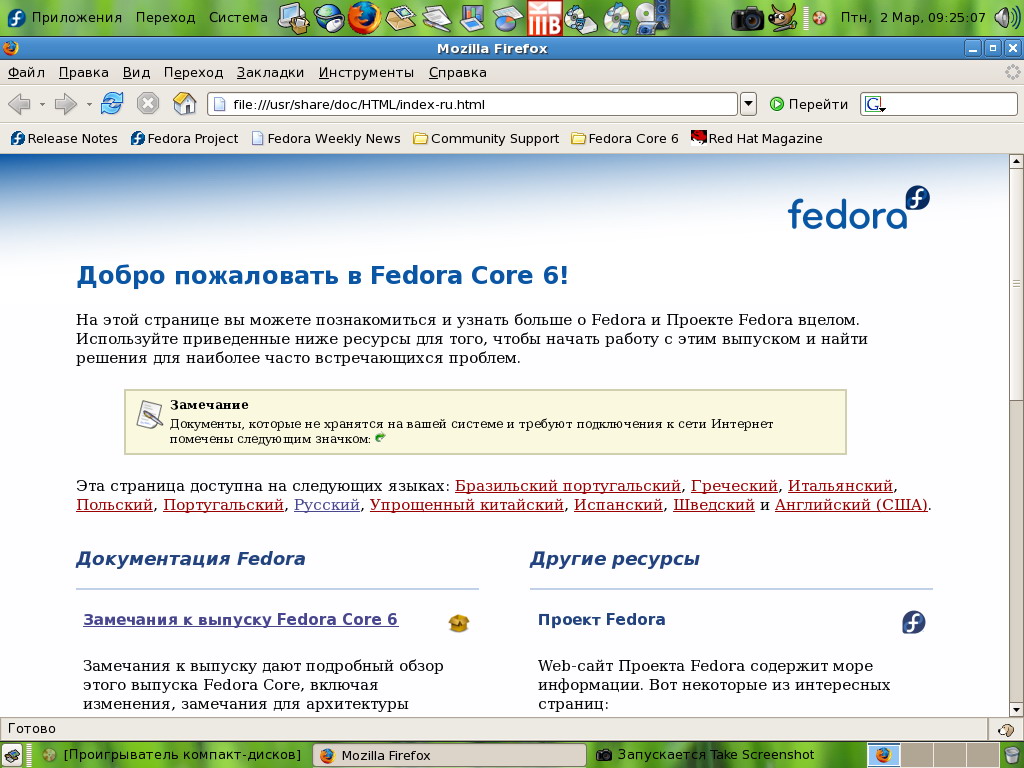Expand the Community Support bookmark folder
This screenshot has width=1024, height=768.
(x=486, y=138)
